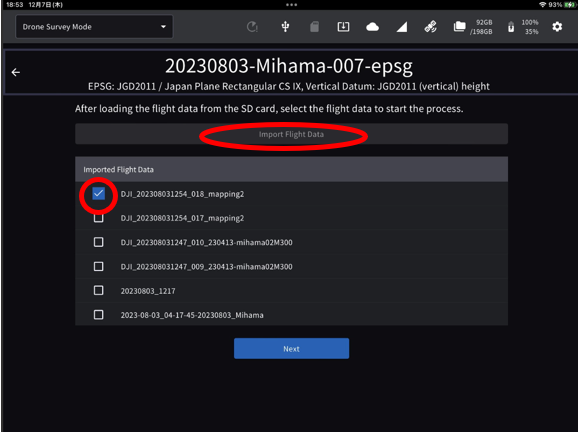This screenshot has height=432, width=578.
Task: Click the GNSS satellite icon
Action: click(x=431, y=27)
